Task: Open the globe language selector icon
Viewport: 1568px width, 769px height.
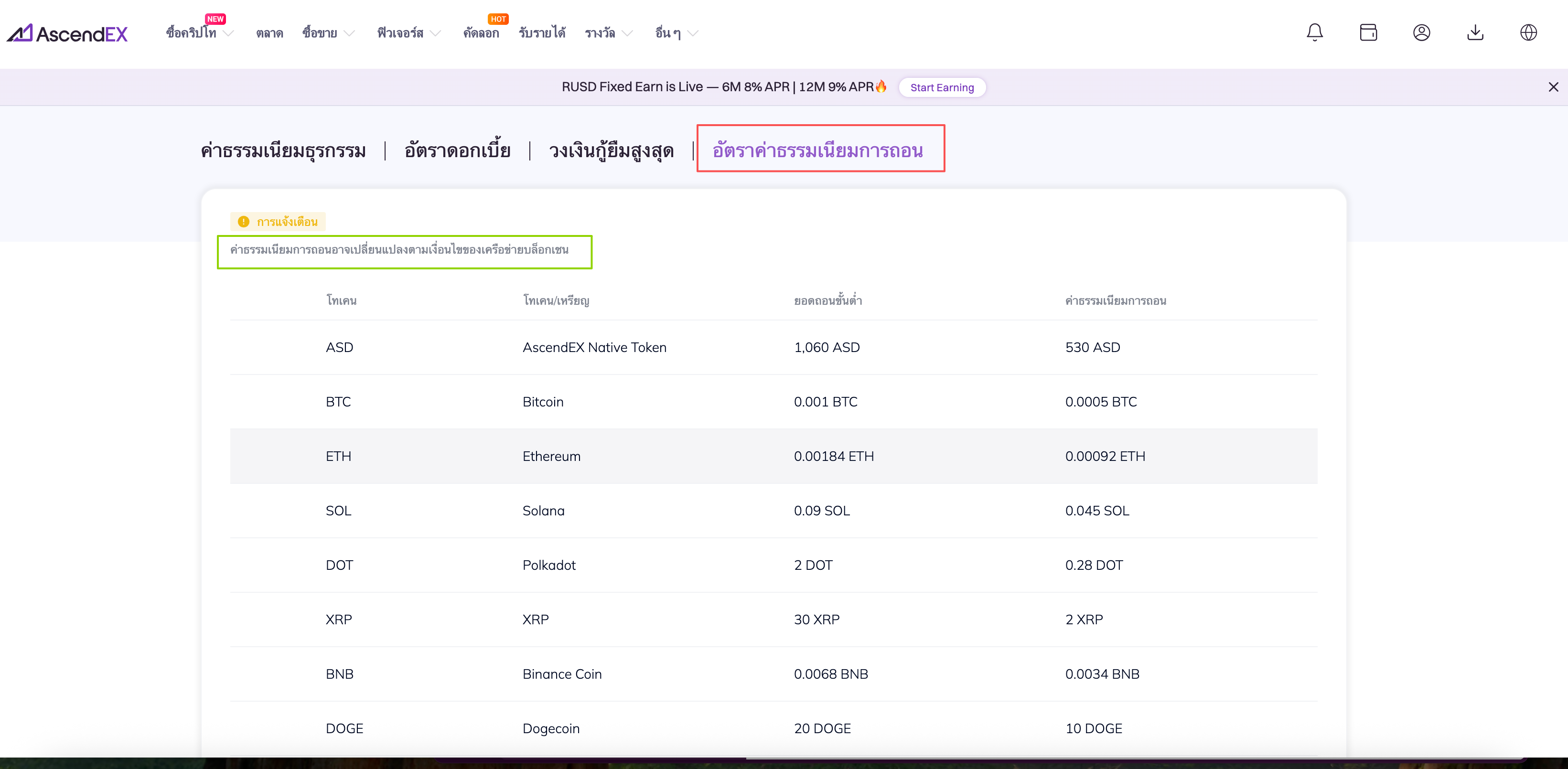Action: click(1528, 32)
